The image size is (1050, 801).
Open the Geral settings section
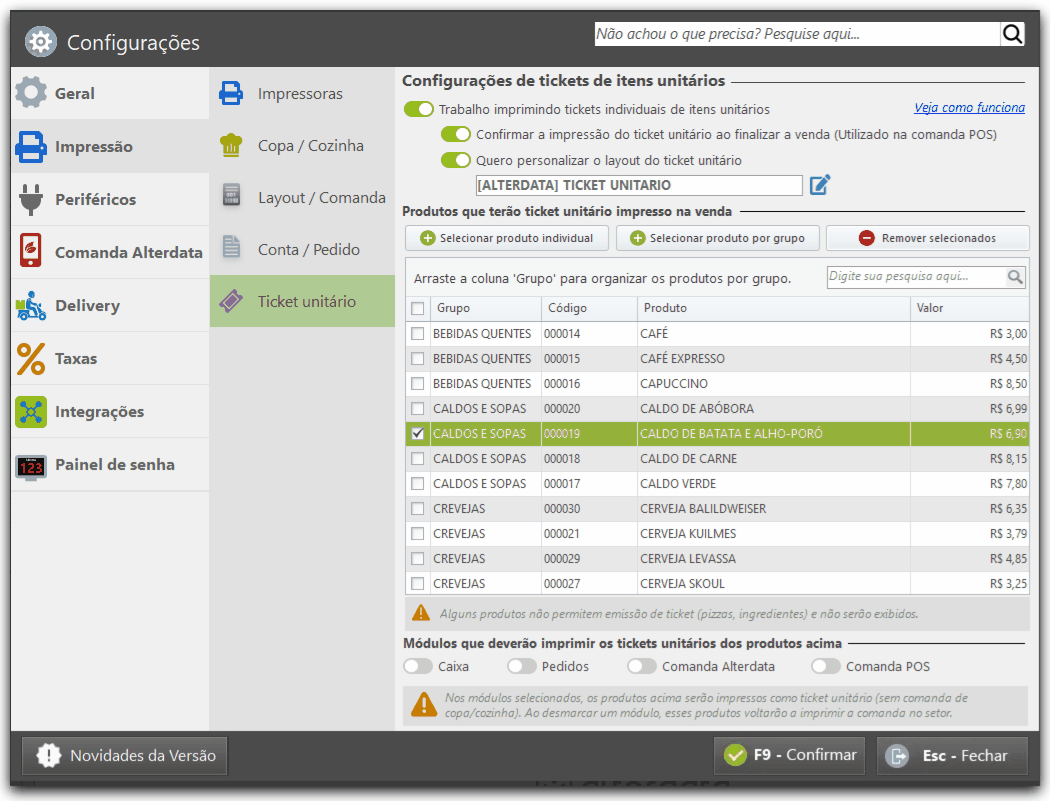(x=110, y=93)
